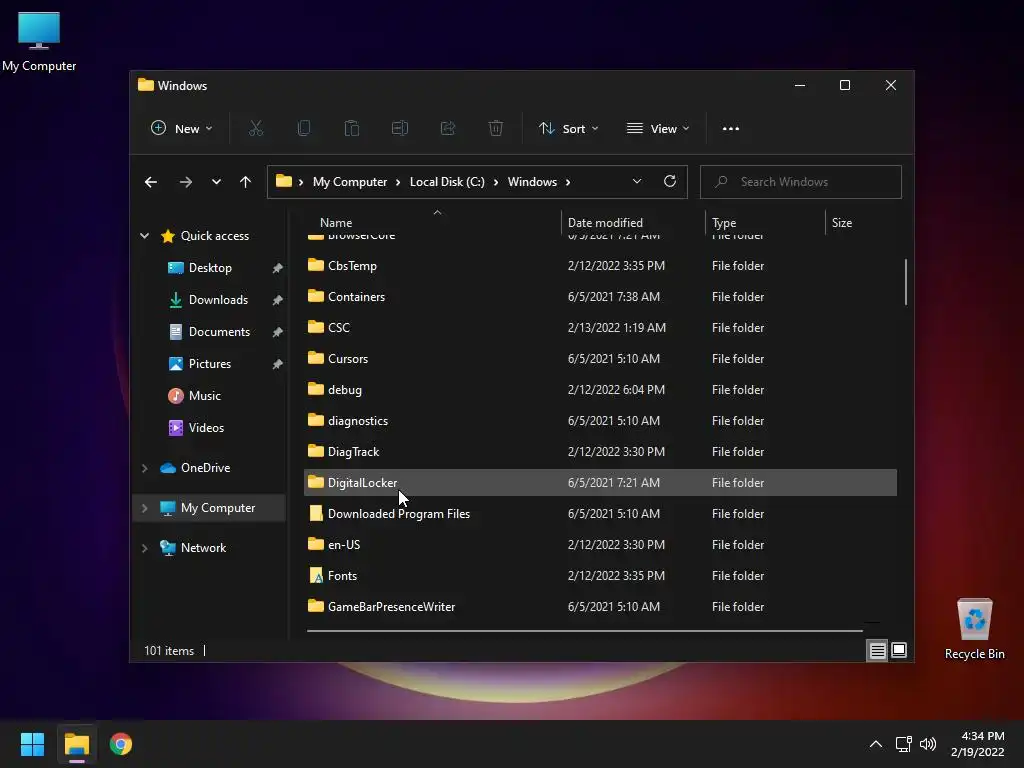This screenshot has height=768, width=1024.
Task: Open File Explorer from the taskbar
Action: coord(77,744)
